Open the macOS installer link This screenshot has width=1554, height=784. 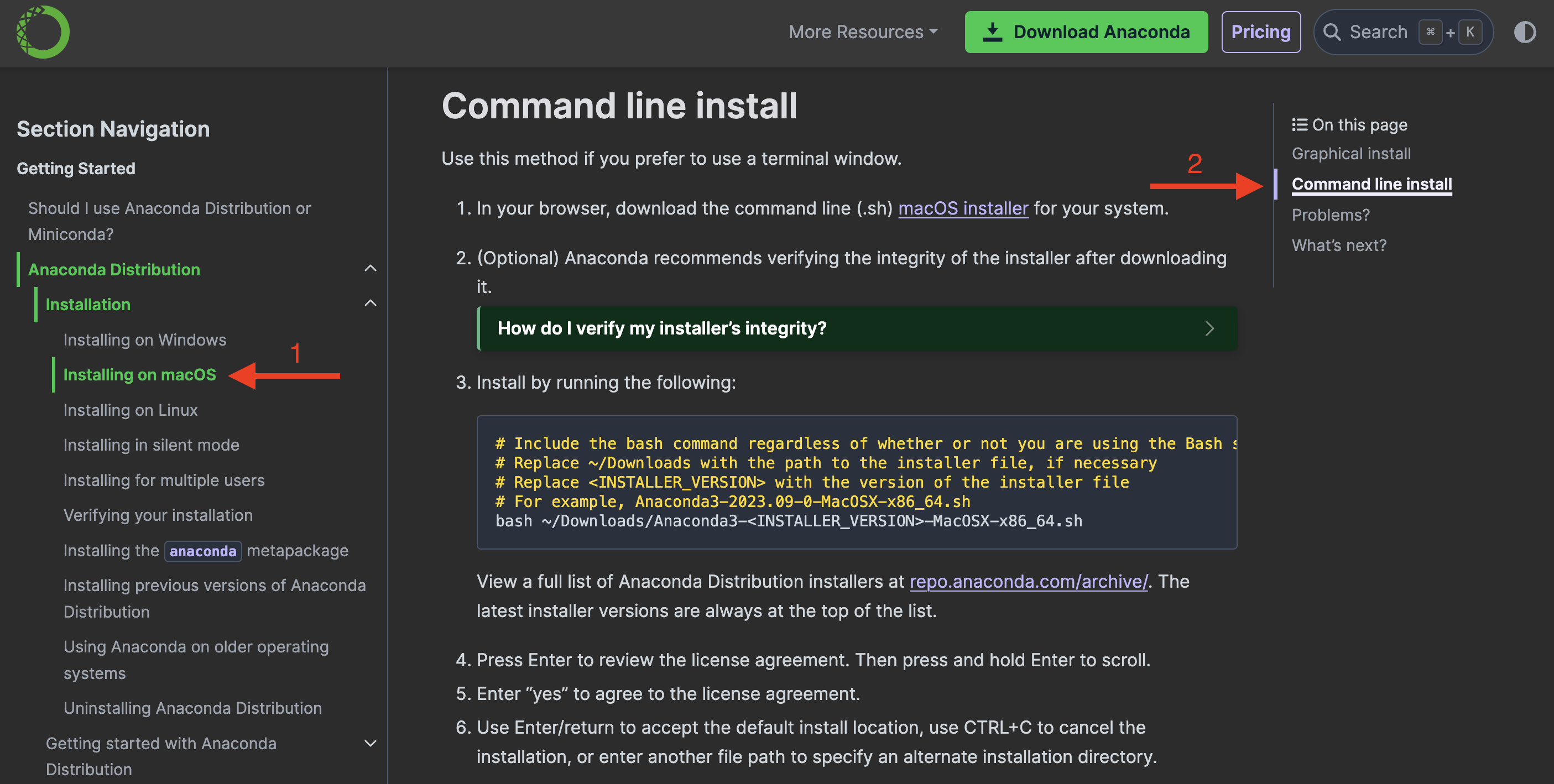[x=963, y=208]
